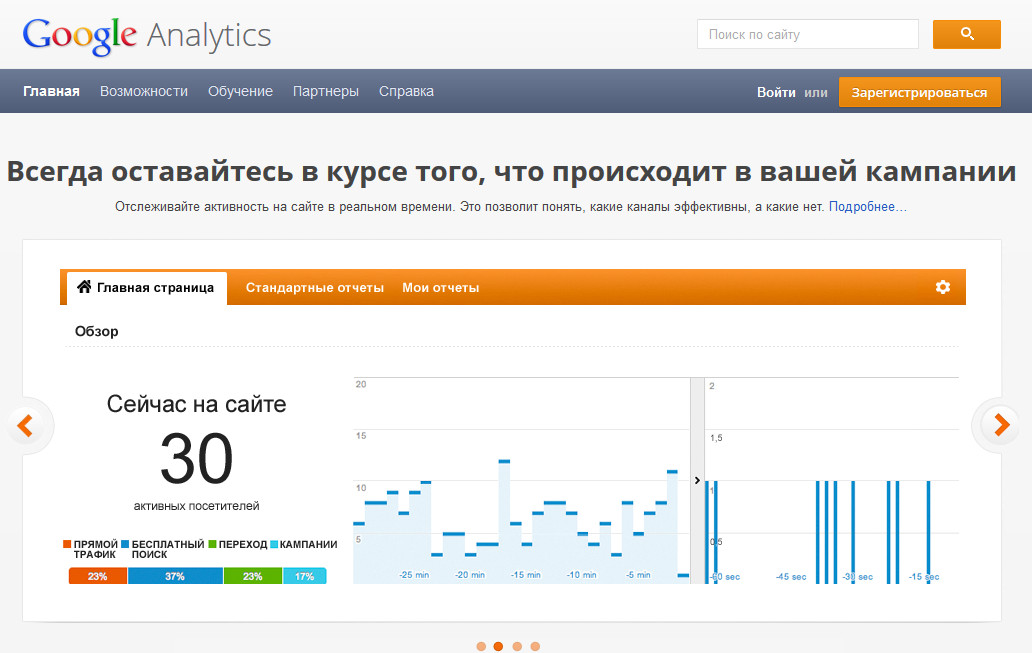Click the -45 sec axis label

[x=791, y=577]
